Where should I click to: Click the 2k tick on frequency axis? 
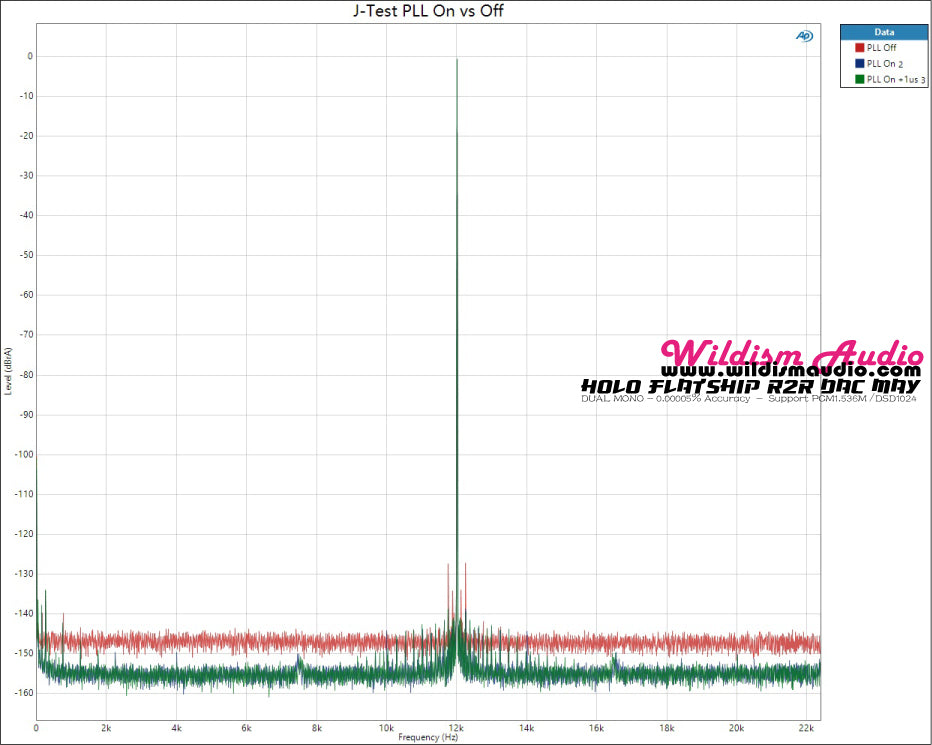(106, 727)
